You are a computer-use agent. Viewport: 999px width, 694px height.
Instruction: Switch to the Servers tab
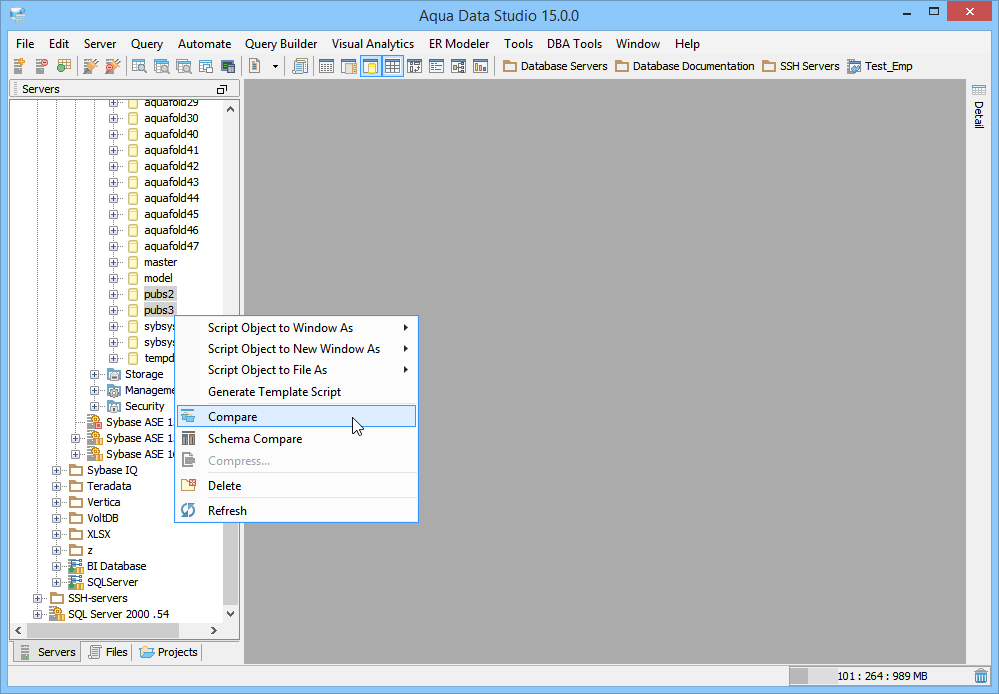(48, 652)
